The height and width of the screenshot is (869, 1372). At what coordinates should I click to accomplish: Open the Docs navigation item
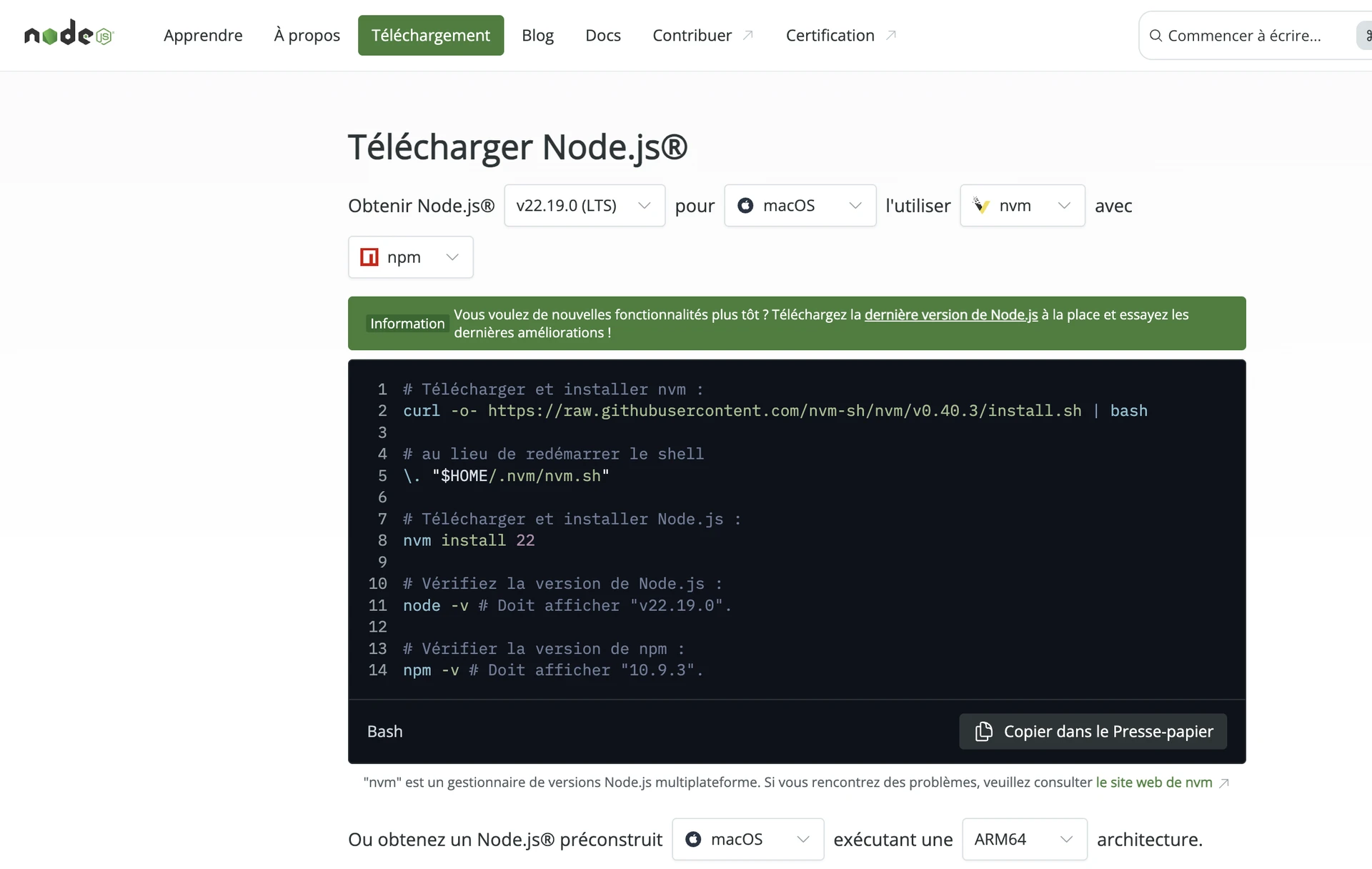click(x=602, y=35)
